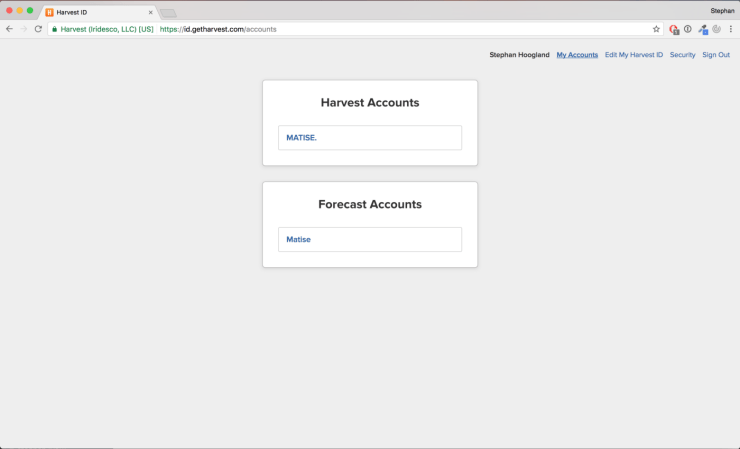Click the Stephan Hoogland name text
Screen dimensions: 740x449
pos(519,55)
